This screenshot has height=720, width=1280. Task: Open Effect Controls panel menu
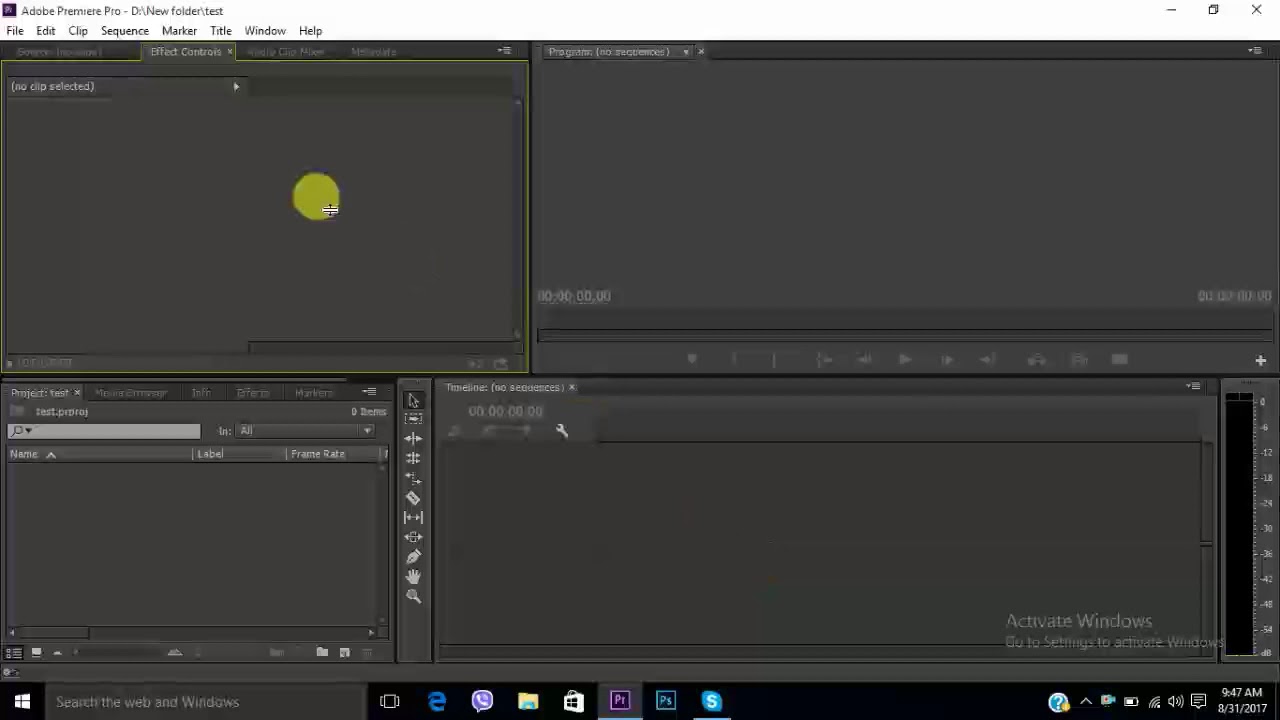coord(505,51)
